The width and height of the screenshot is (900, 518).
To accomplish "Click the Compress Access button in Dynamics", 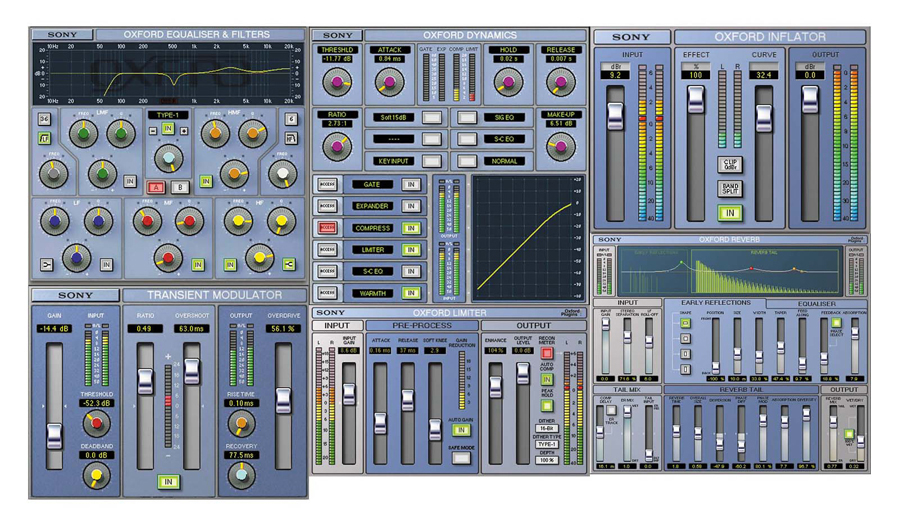I will tap(327, 228).
